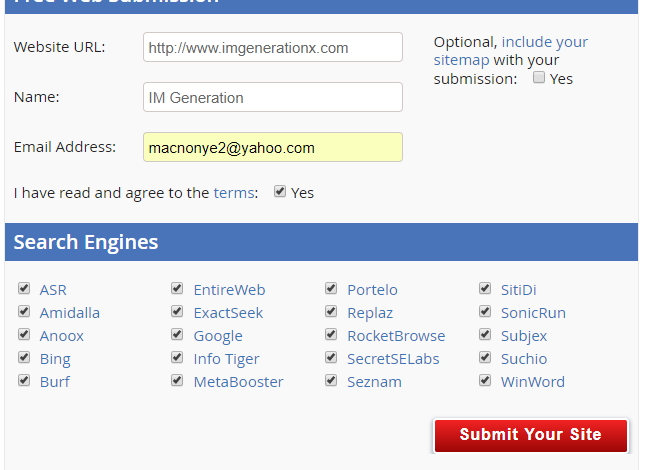Screen dimensions: 653x470
Task: Toggle the Info Tiger checkbox
Action: 177,358
